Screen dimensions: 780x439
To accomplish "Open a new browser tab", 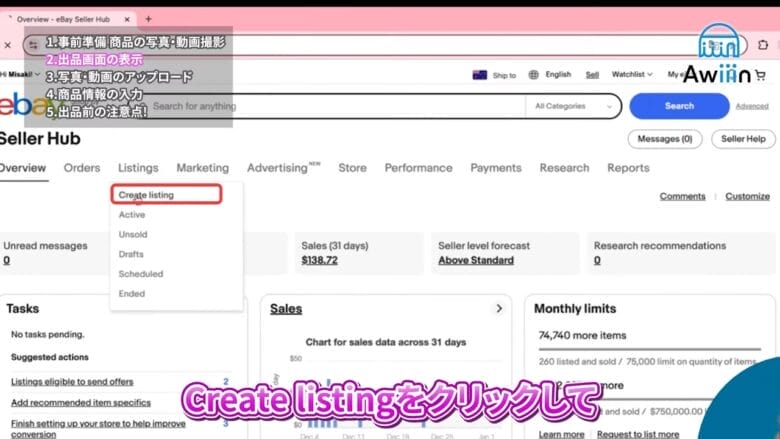I will pyautogui.click(x=148, y=19).
